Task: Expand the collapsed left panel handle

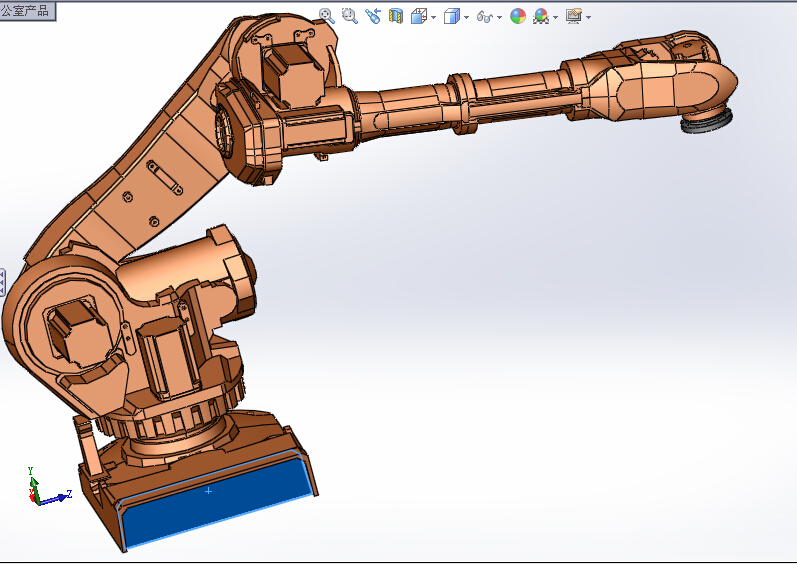Action: click(x=3, y=283)
